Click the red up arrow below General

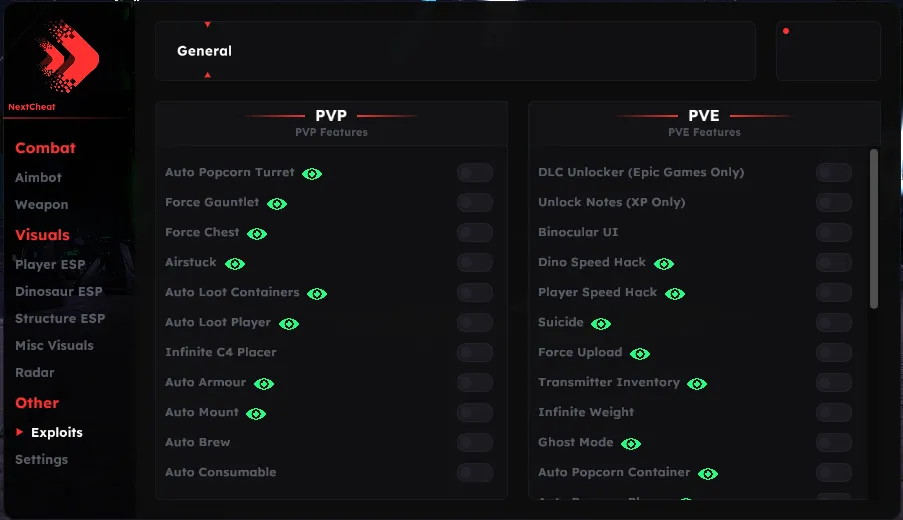pyautogui.click(x=207, y=75)
